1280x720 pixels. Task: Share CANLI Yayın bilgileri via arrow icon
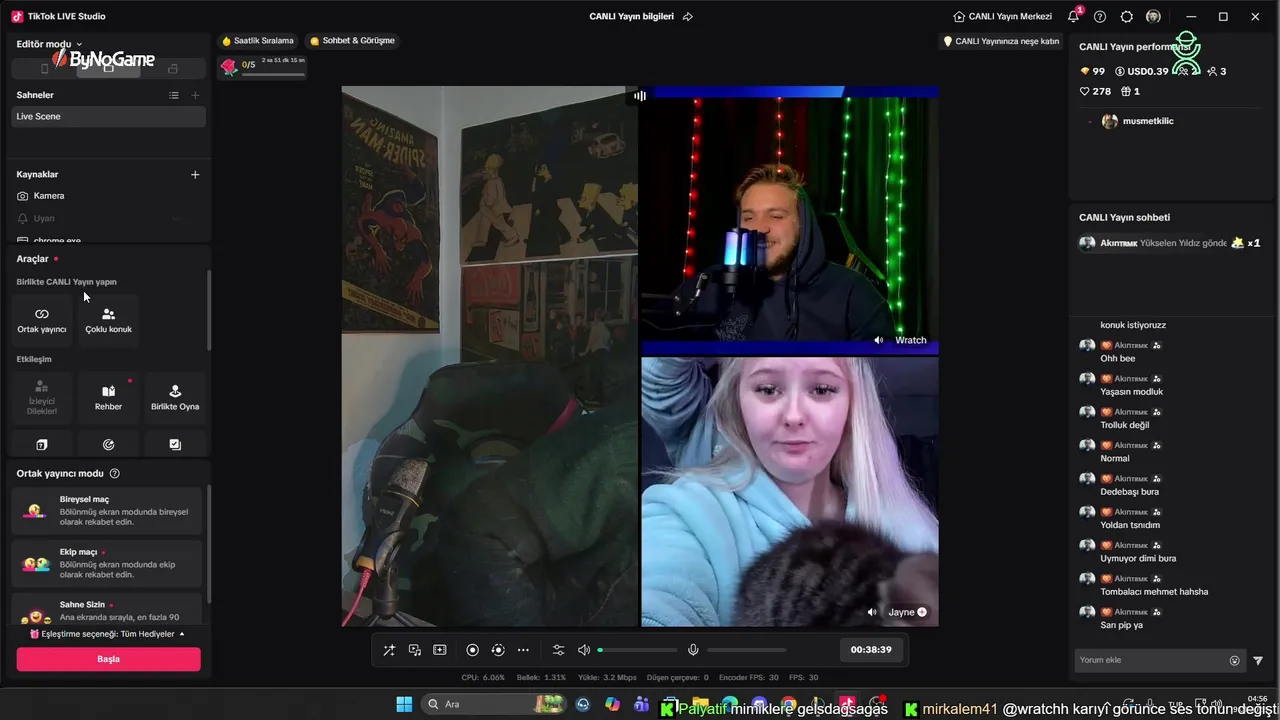688,17
